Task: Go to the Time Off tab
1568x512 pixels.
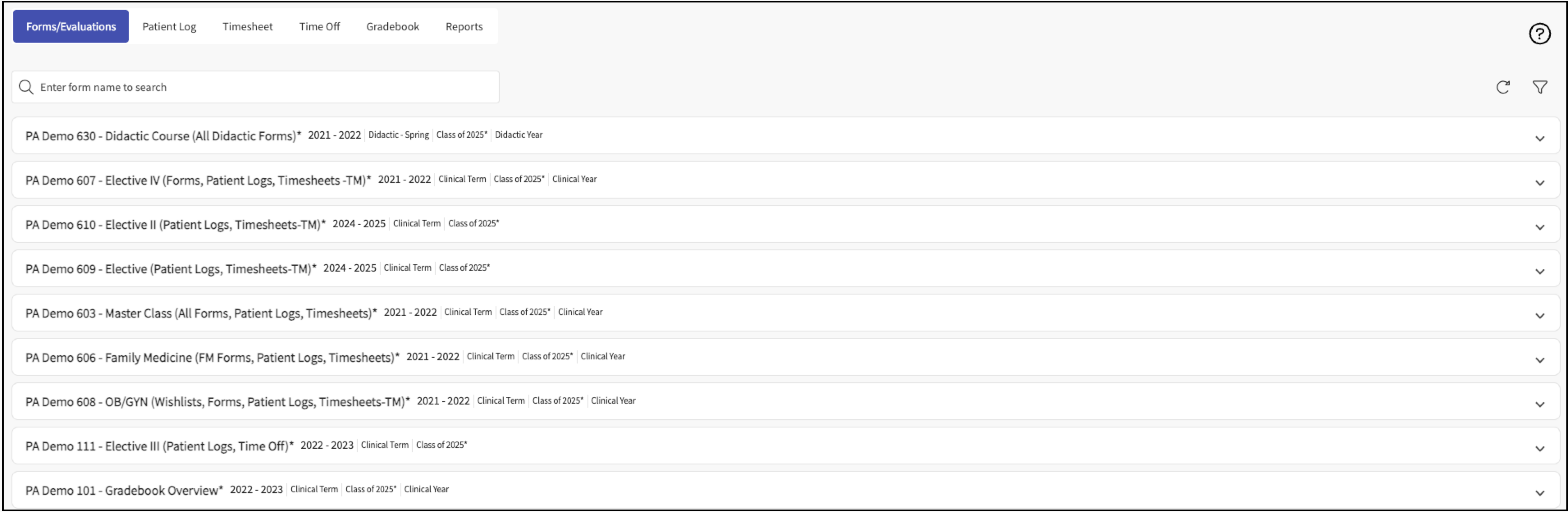Action: 319,27
